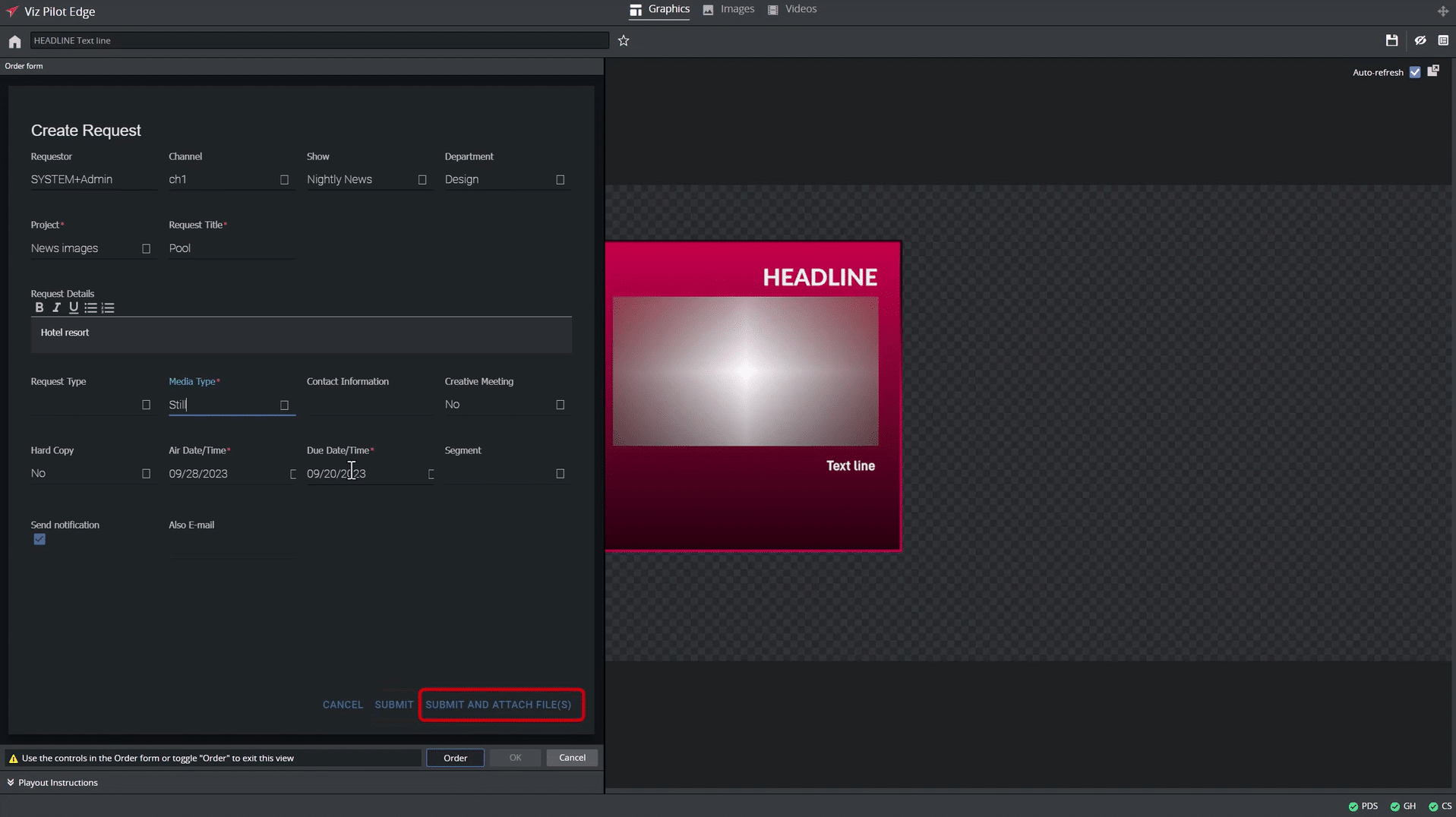Open the Department dropdown showing Design
The width and height of the screenshot is (1456, 817).
560,180
